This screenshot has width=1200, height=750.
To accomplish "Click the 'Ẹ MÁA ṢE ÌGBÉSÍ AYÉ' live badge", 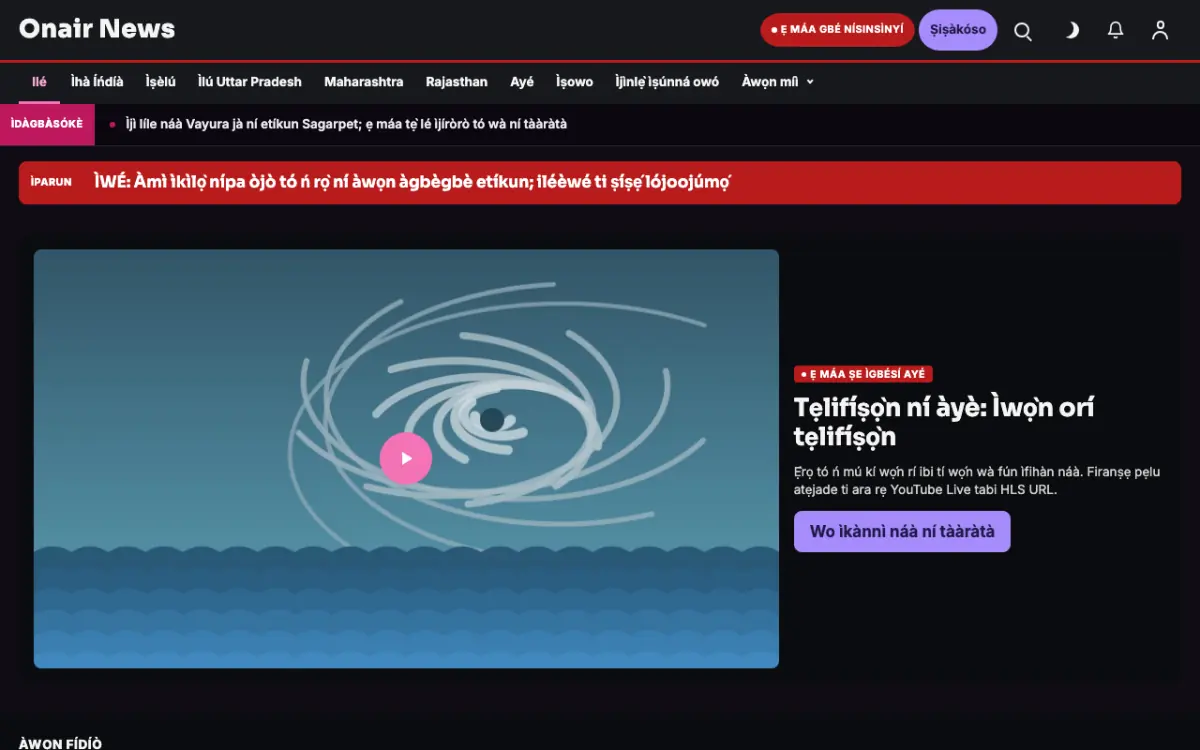I will tap(863, 374).
